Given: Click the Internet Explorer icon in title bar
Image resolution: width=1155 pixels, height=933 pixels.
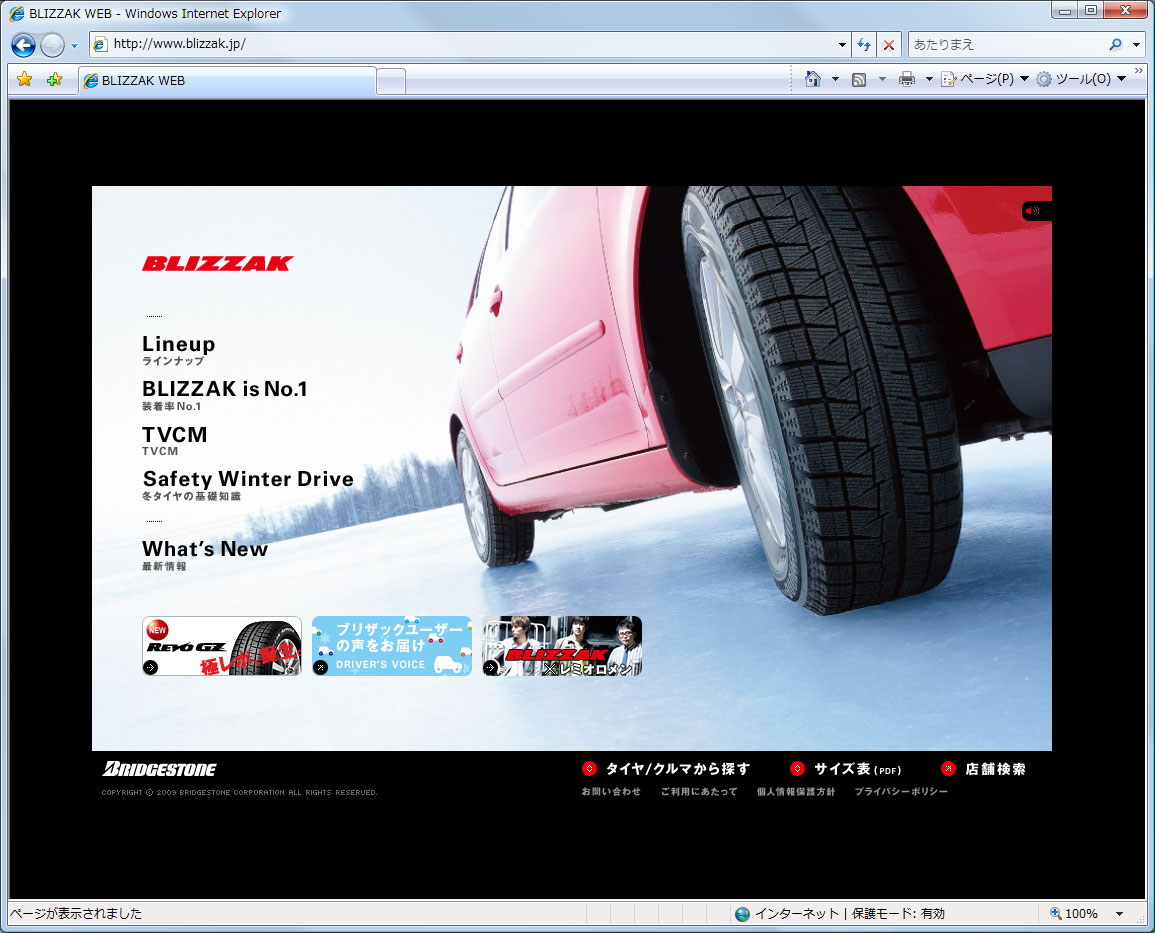Looking at the screenshot, I should tap(16, 13).
